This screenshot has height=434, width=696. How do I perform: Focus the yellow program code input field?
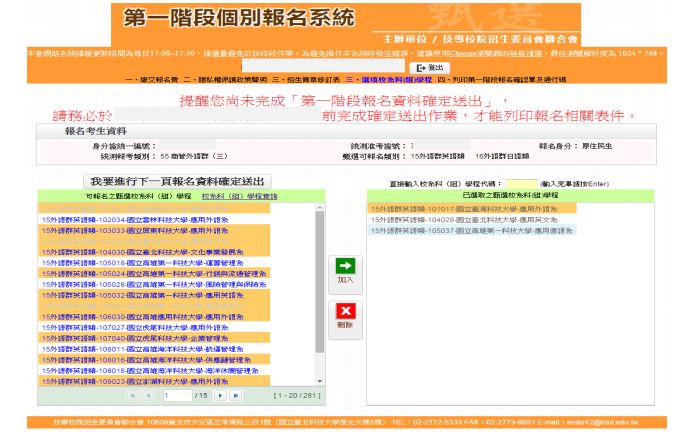click(x=521, y=184)
